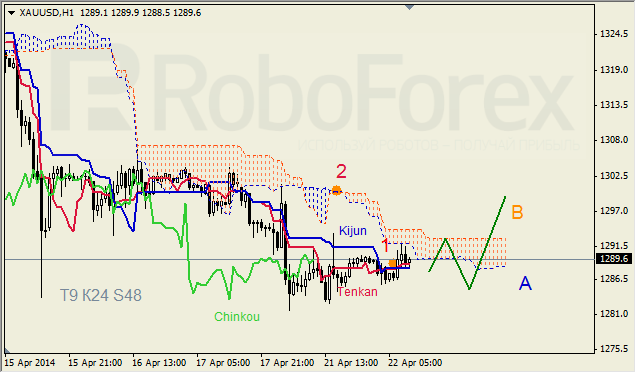Select the Tenkan line label
636x373 pixels.
coord(357,292)
